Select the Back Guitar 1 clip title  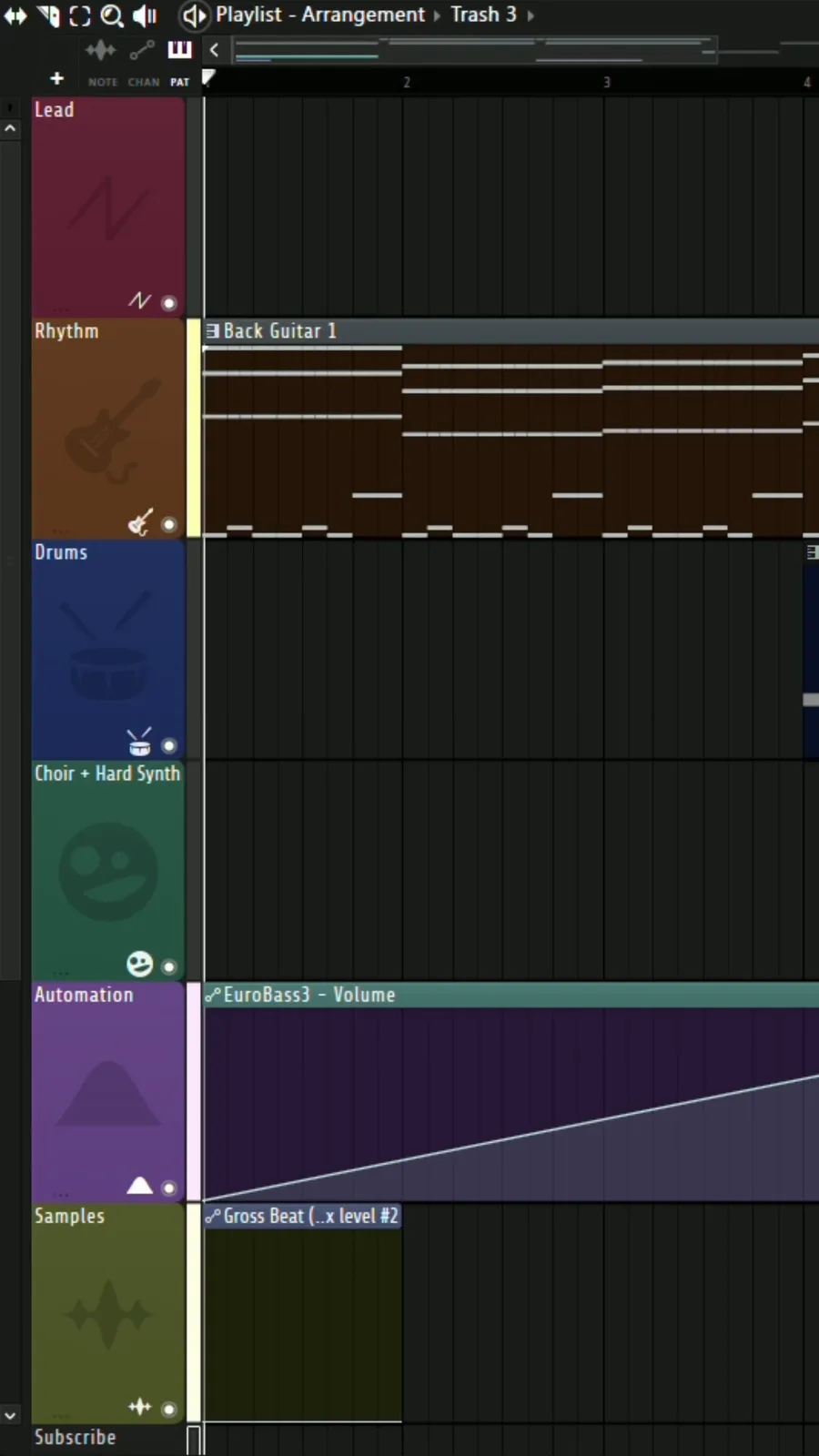(x=280, y=330)
